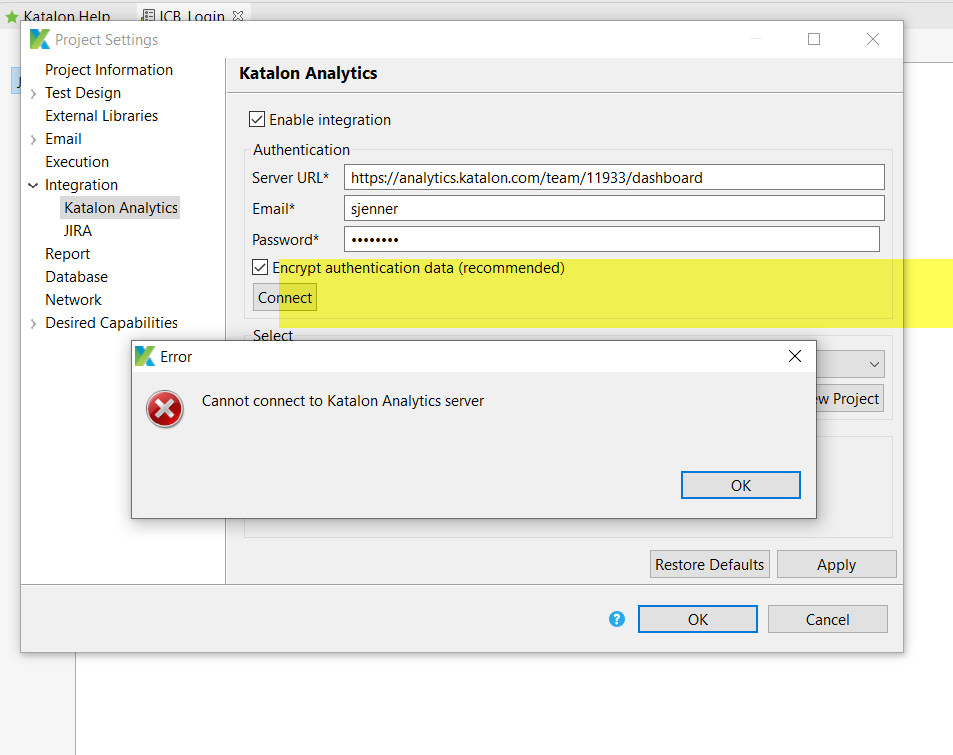Expand Desired Capabilities node
Viewport: 953px width, 755px height.
(x=33, y=324)
